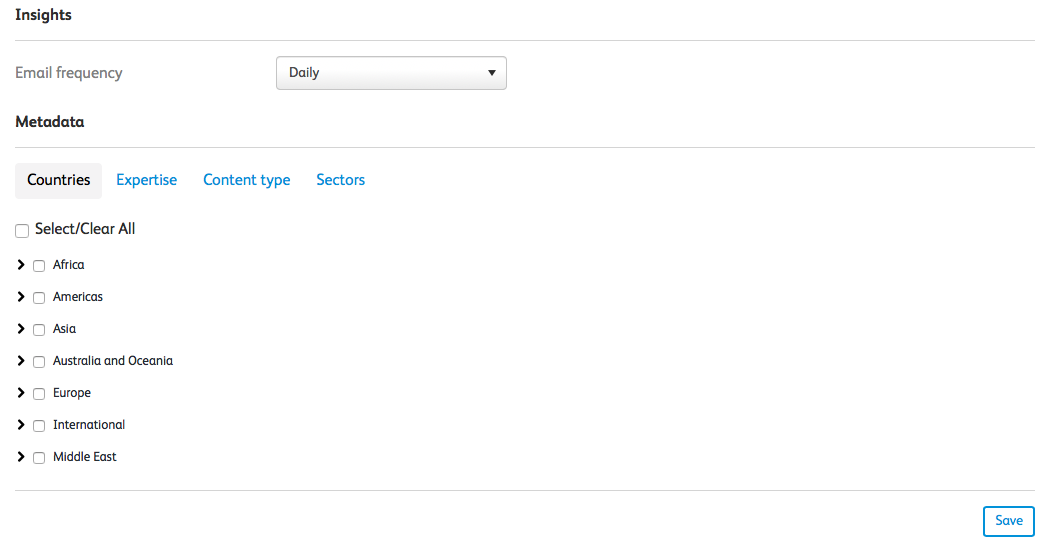Check the Africa checkbox

(x=39, y=266)
